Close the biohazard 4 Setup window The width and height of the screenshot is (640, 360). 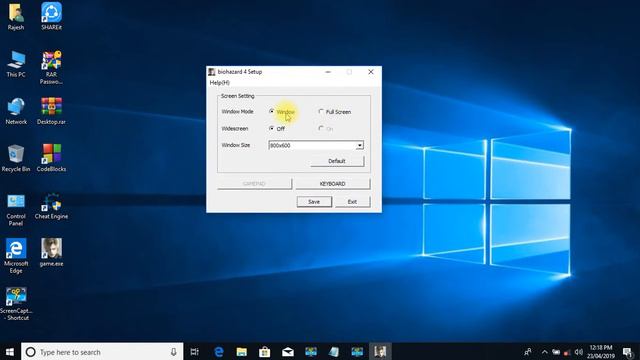tap(371, 72)
